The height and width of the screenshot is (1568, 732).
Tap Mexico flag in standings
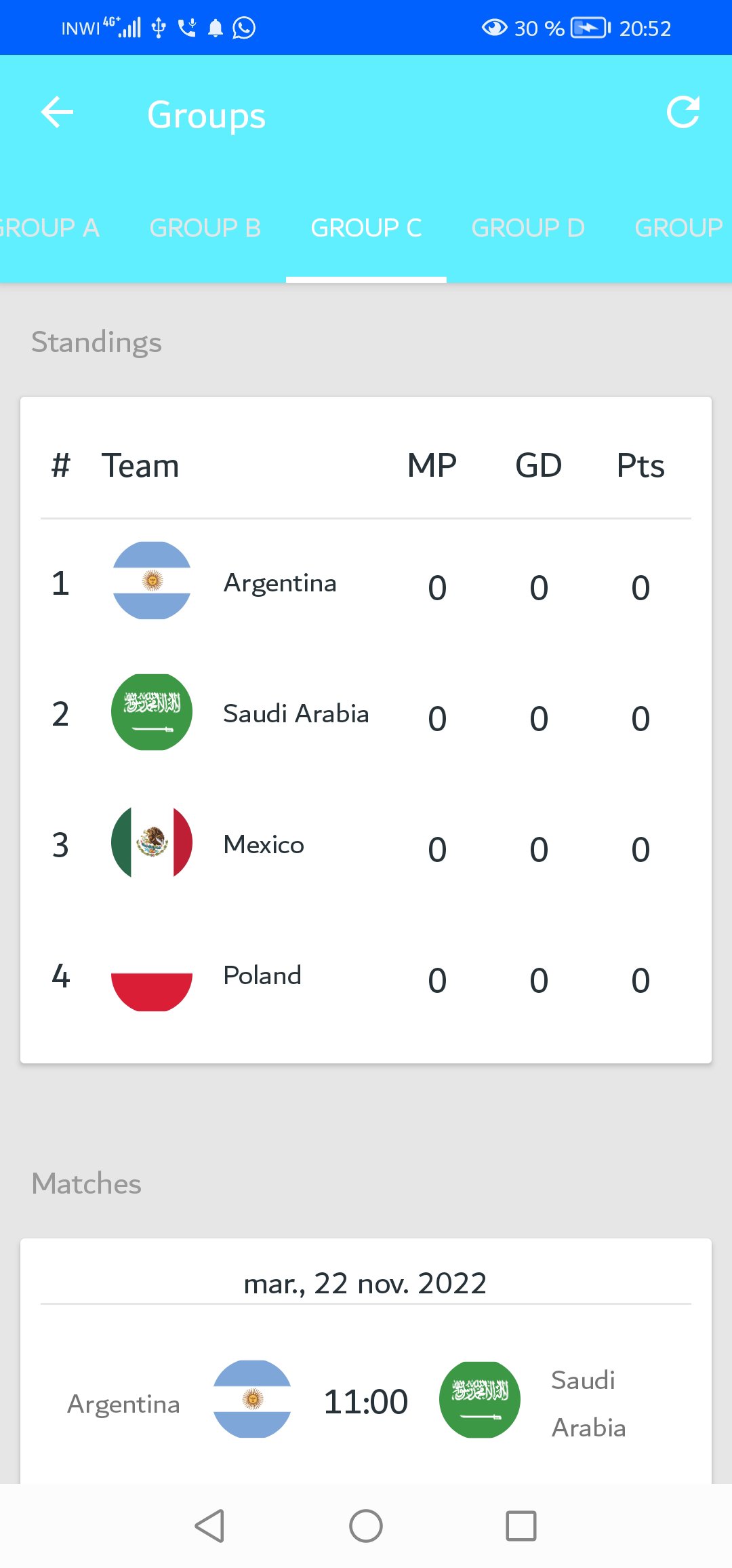[152, 843]
